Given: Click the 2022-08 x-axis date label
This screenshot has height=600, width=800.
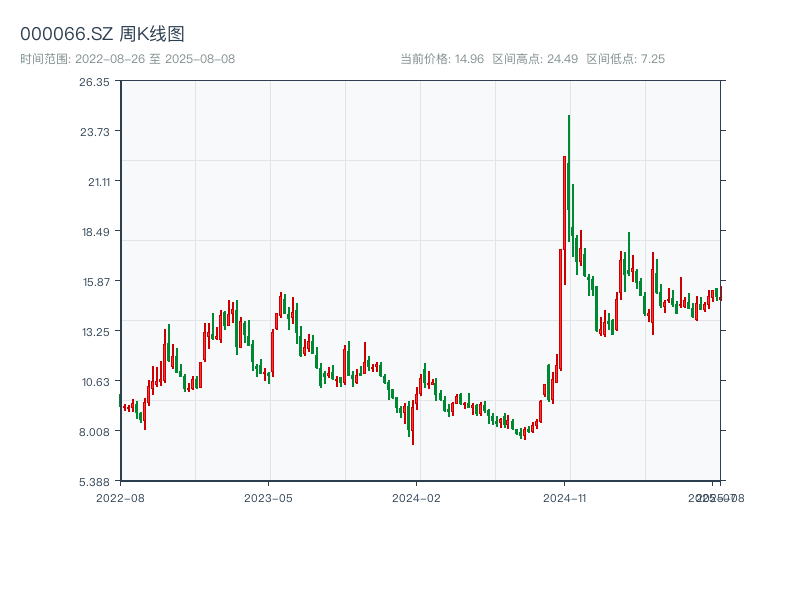Looking at the screenshot, I should point(120,497).
